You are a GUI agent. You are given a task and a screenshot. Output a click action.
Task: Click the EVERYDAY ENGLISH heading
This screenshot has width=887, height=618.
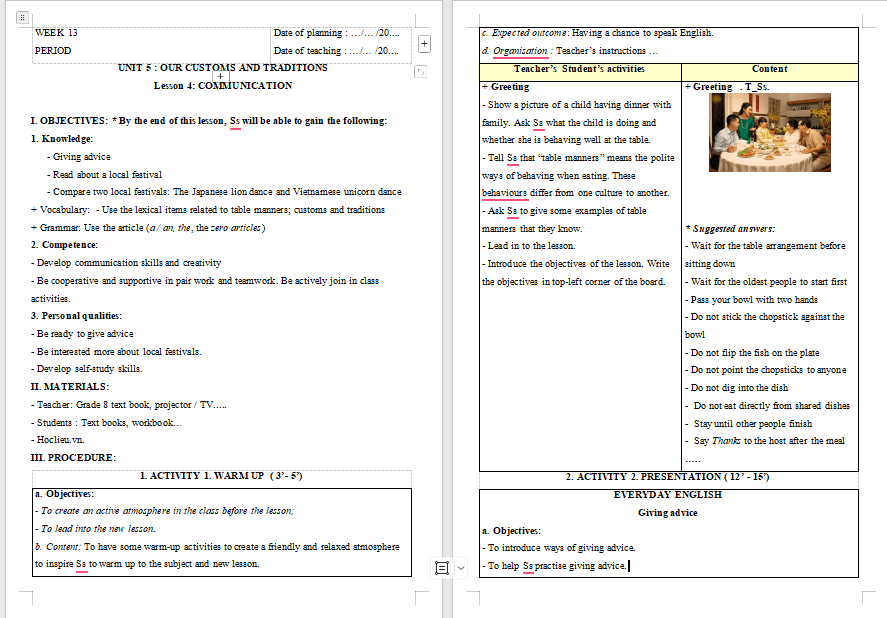[667, 495]
